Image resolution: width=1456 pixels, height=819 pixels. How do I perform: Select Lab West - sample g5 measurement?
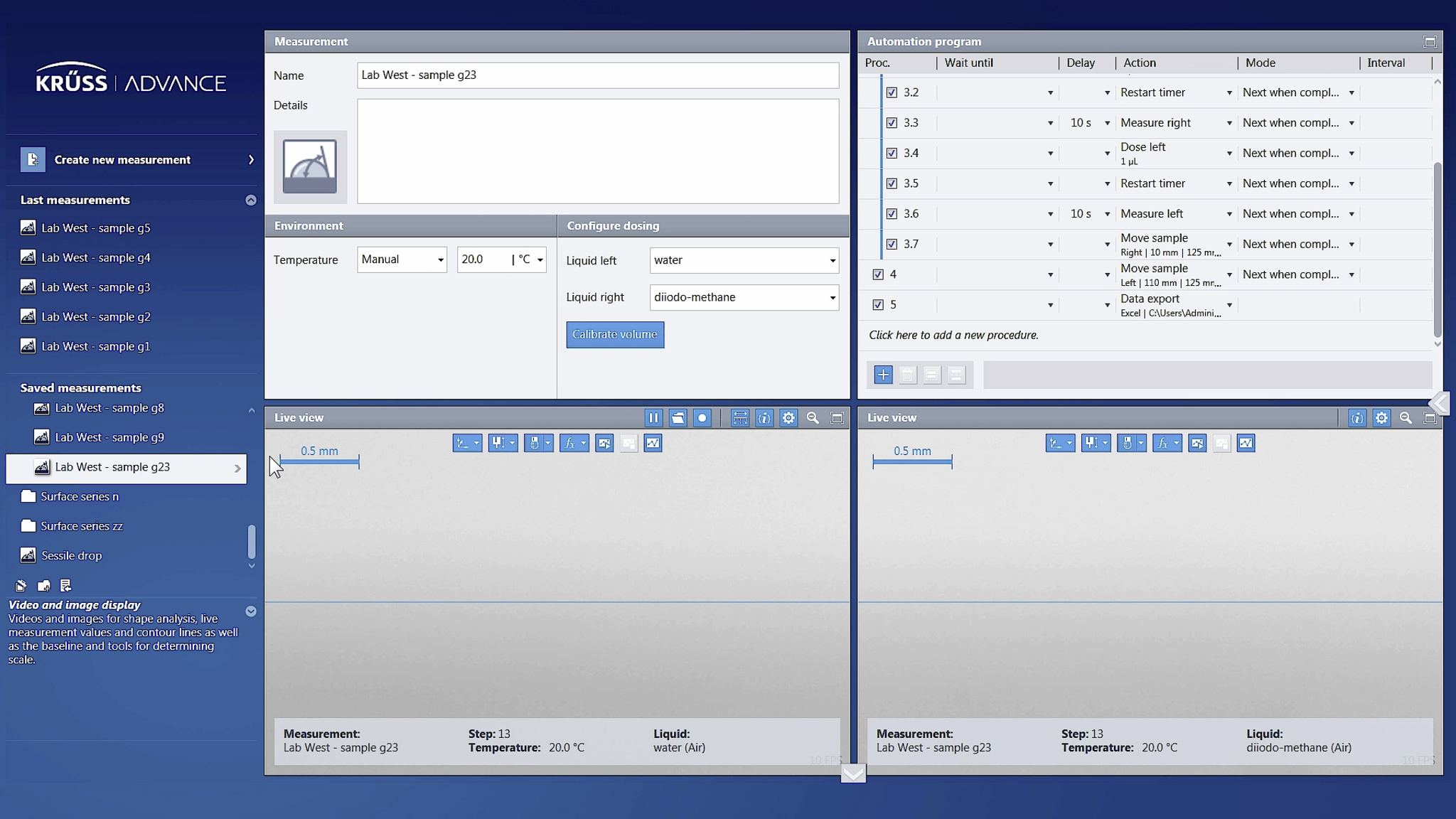[95, 228]
